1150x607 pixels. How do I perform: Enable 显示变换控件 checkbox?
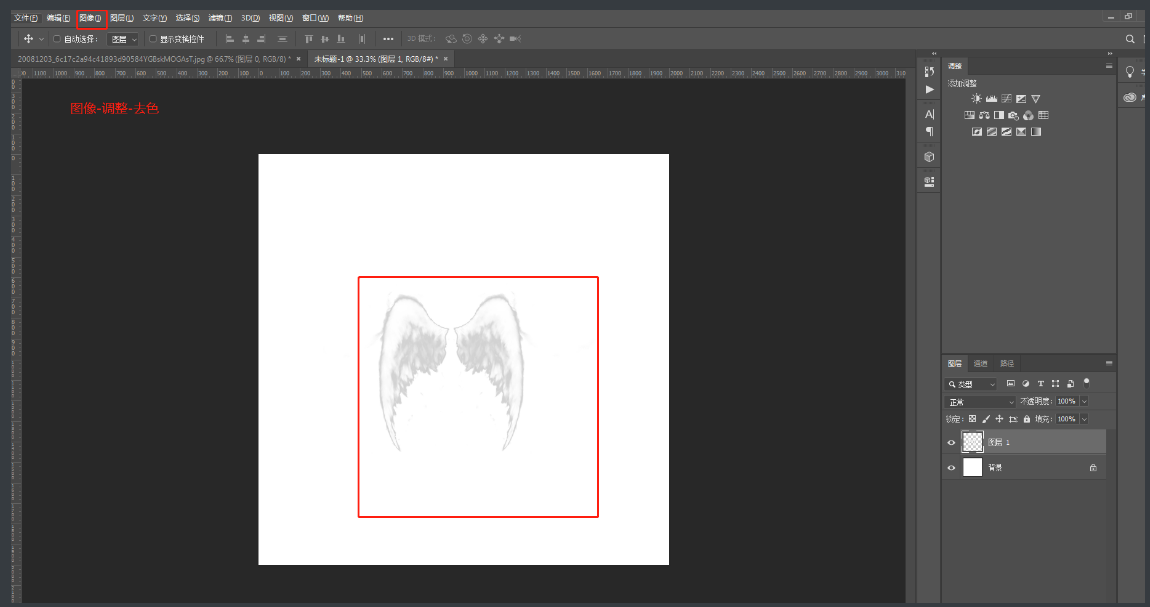tap(153, 39)
